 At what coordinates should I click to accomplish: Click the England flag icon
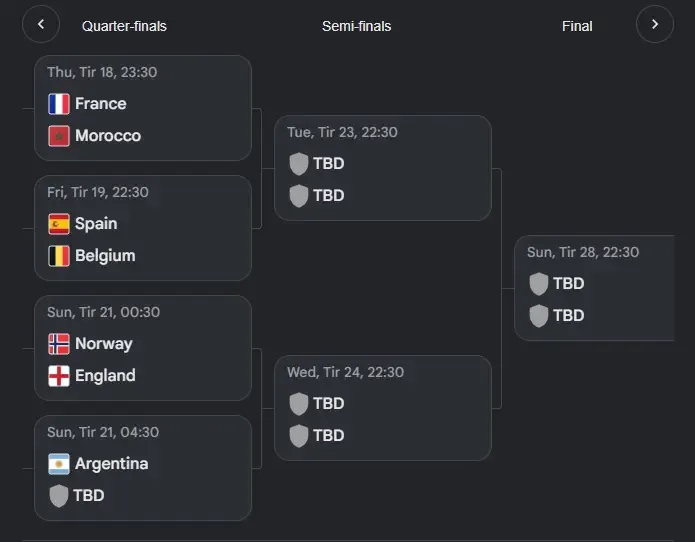click(x=59, y=376)
